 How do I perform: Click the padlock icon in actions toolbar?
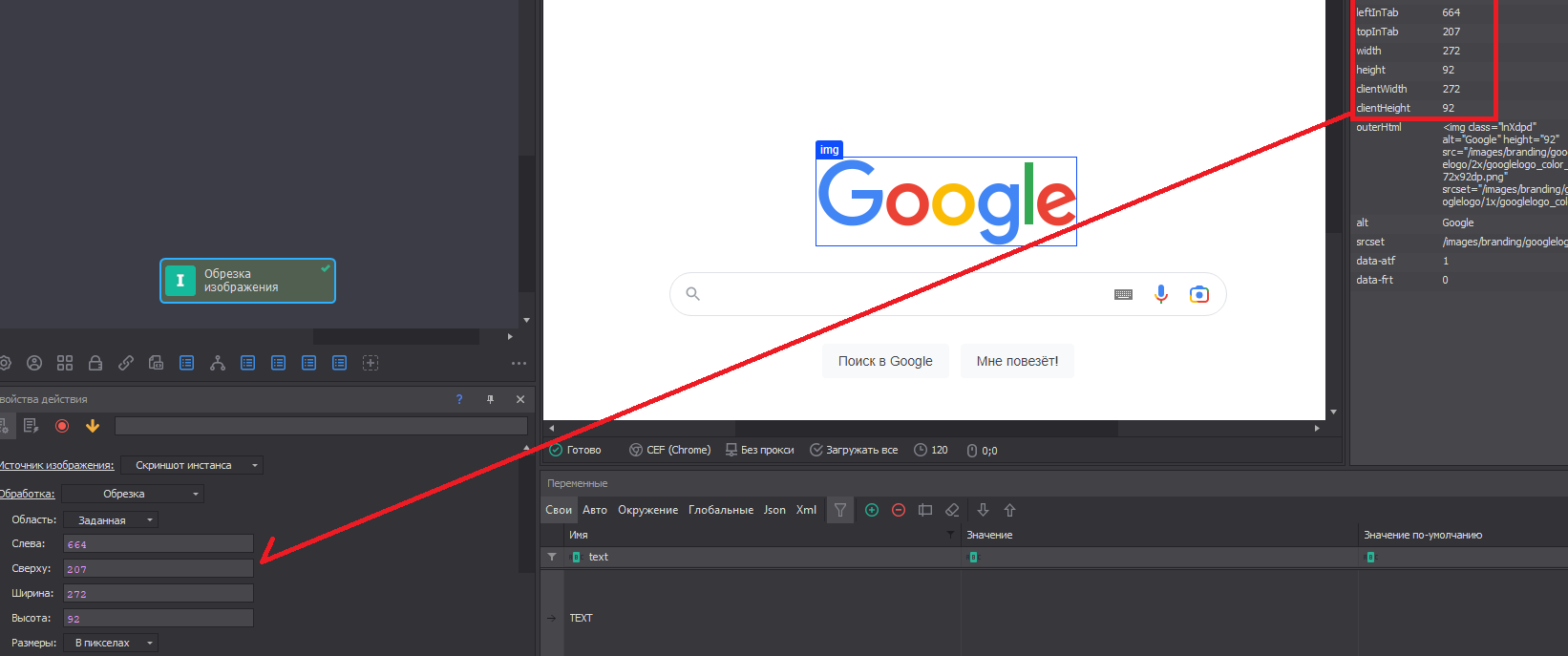point(95,363)
